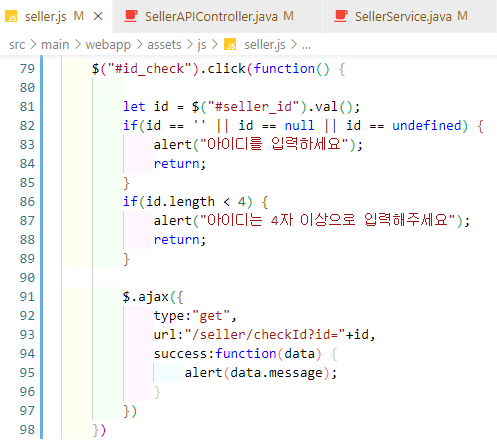Screen dimensions: 497x440
Task: Select 'seller.js' in the breadcrumb
Action: click(x=265, y=45)
